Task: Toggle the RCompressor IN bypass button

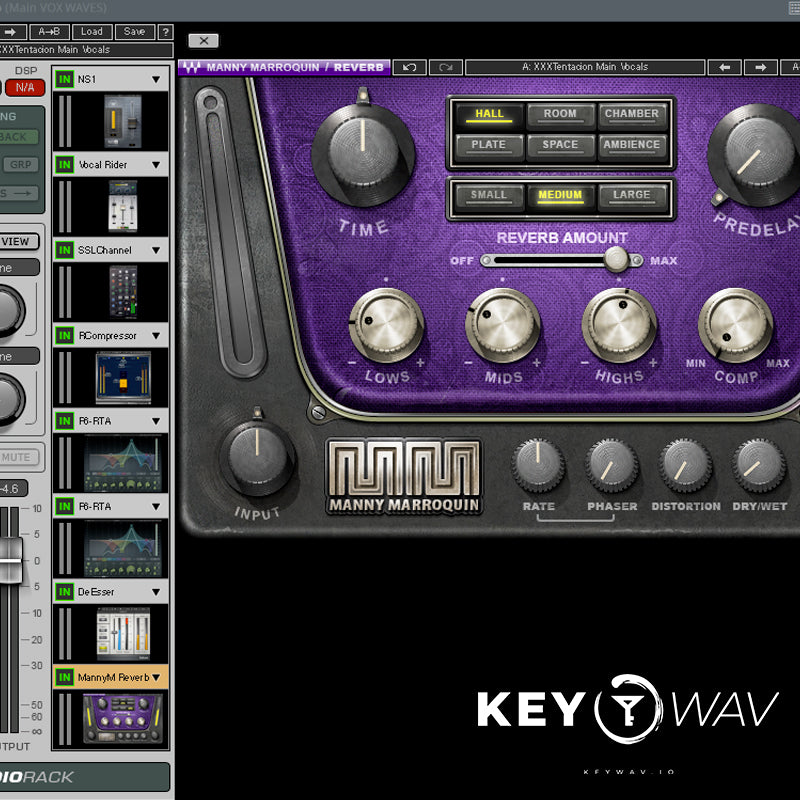Action: point(64,335)
